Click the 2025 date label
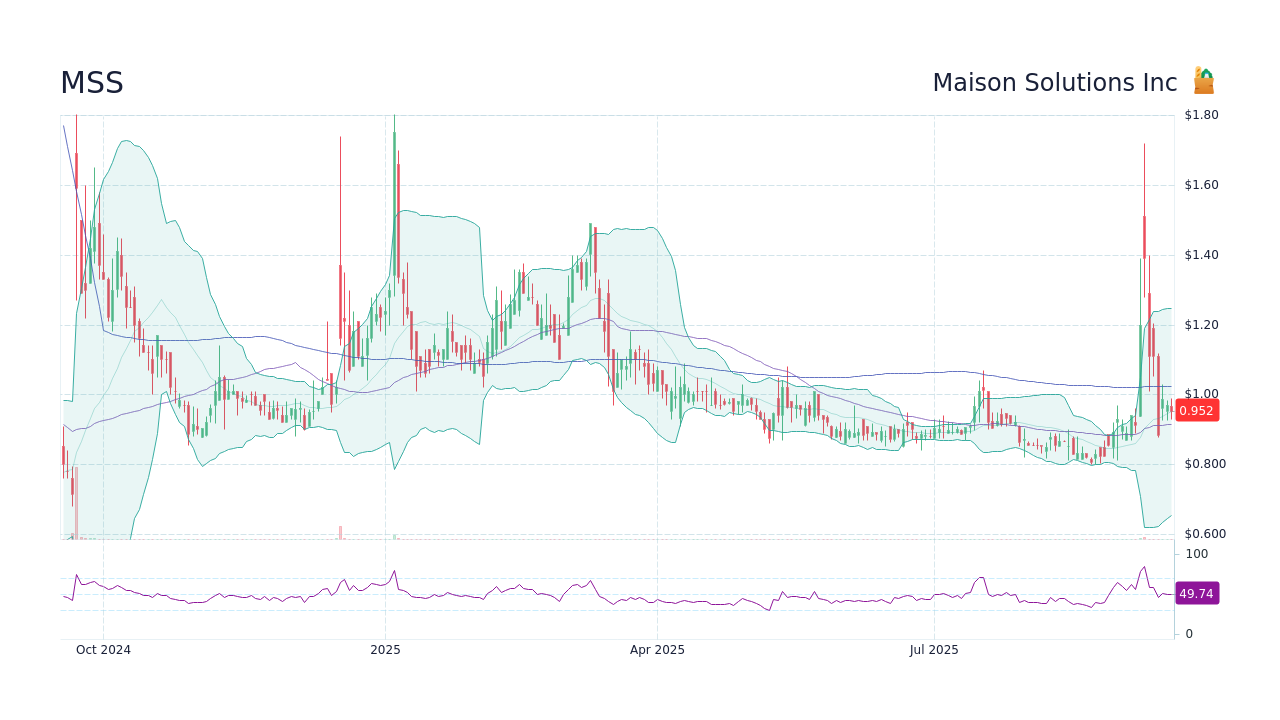The image size is (1280, 720). pyautogui.click(x=385, y=650)
